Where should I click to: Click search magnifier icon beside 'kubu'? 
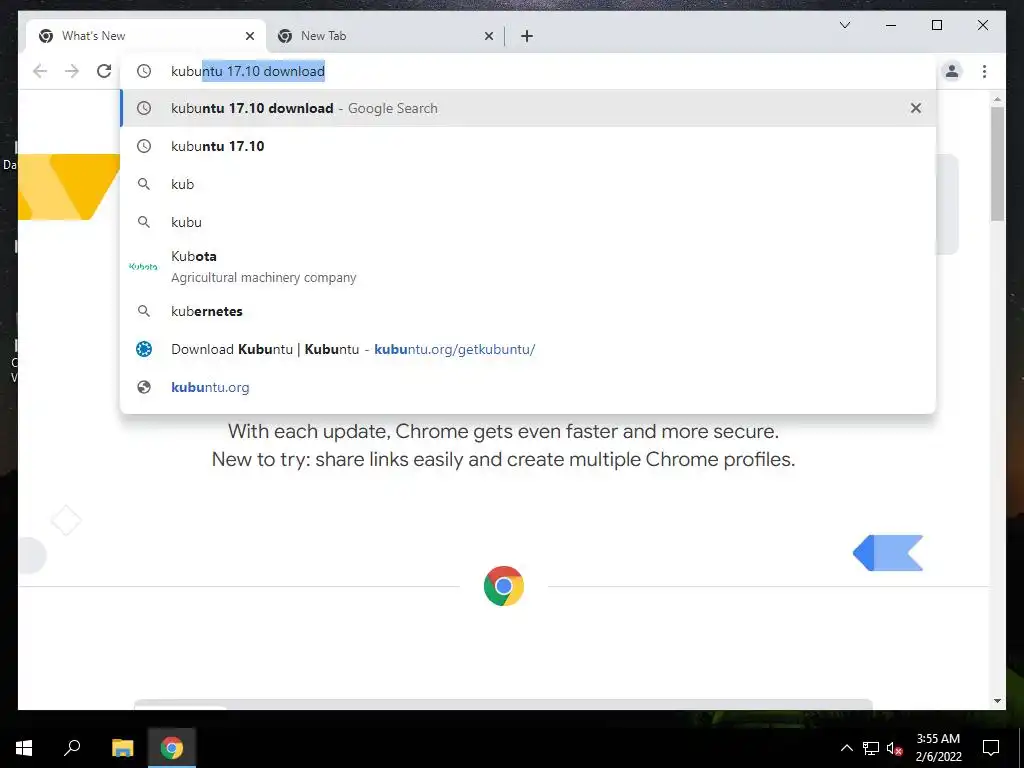tap(144, 222)
